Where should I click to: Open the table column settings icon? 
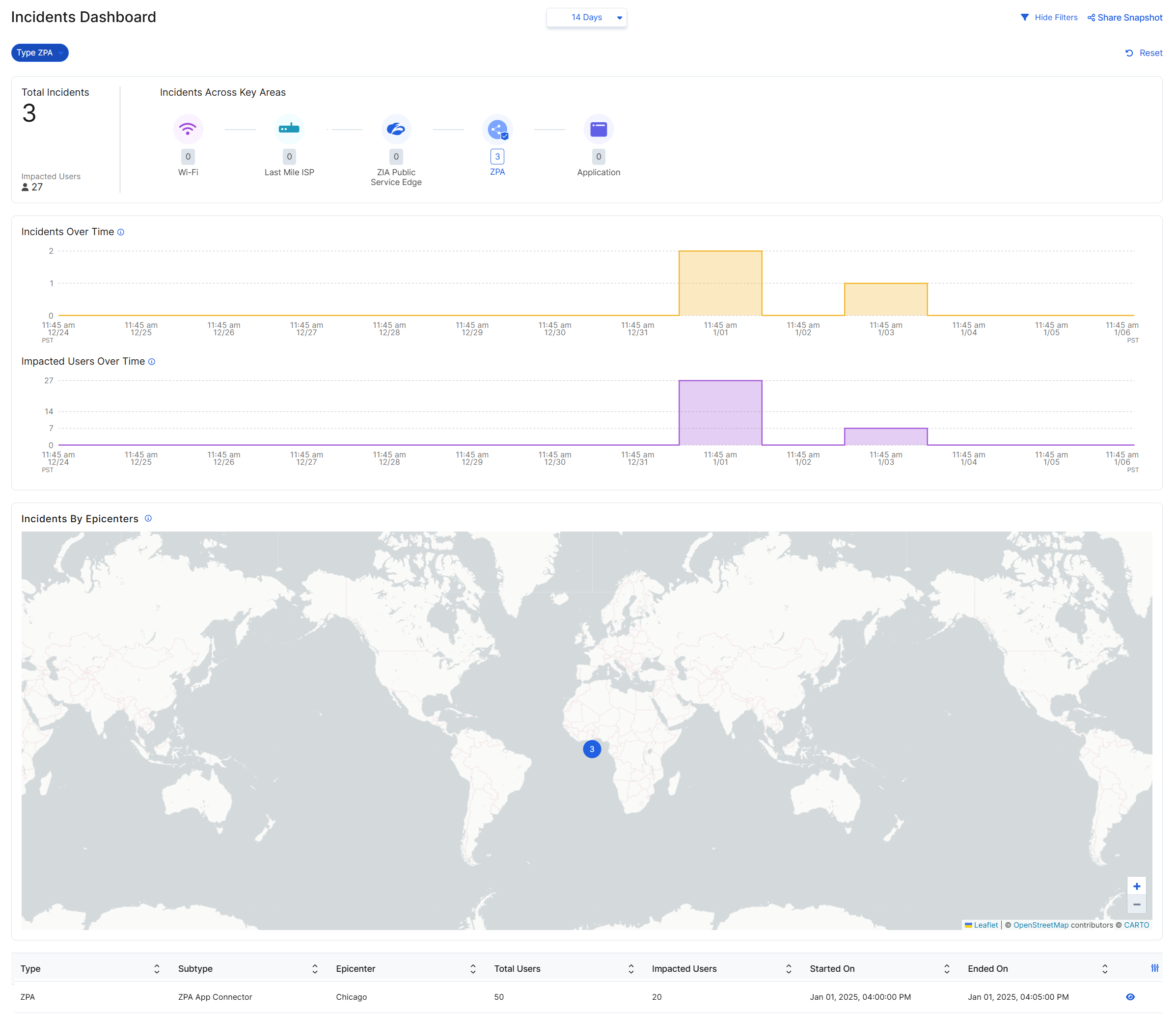pos(1154,969)
